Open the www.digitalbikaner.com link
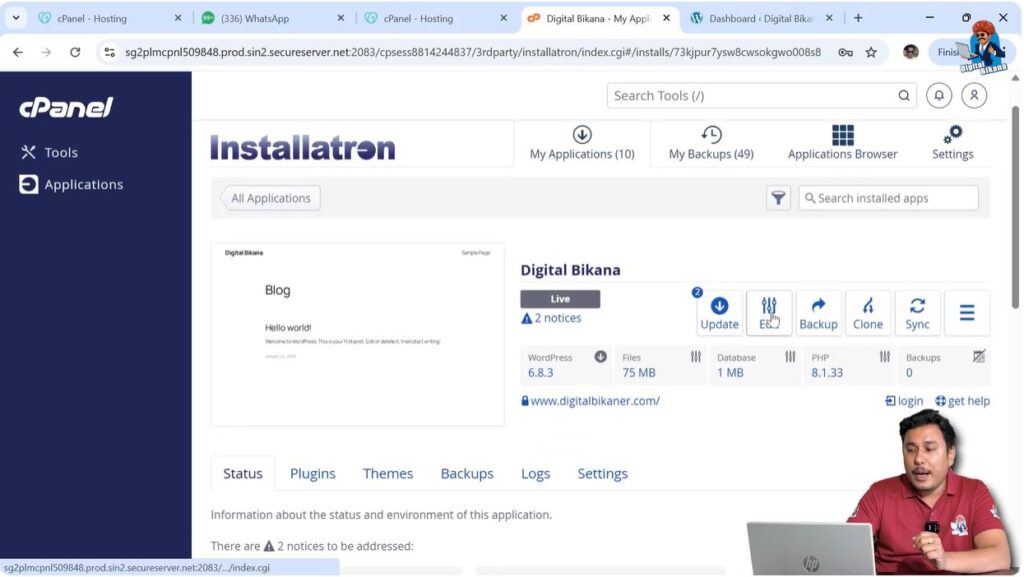 (595, 401)
